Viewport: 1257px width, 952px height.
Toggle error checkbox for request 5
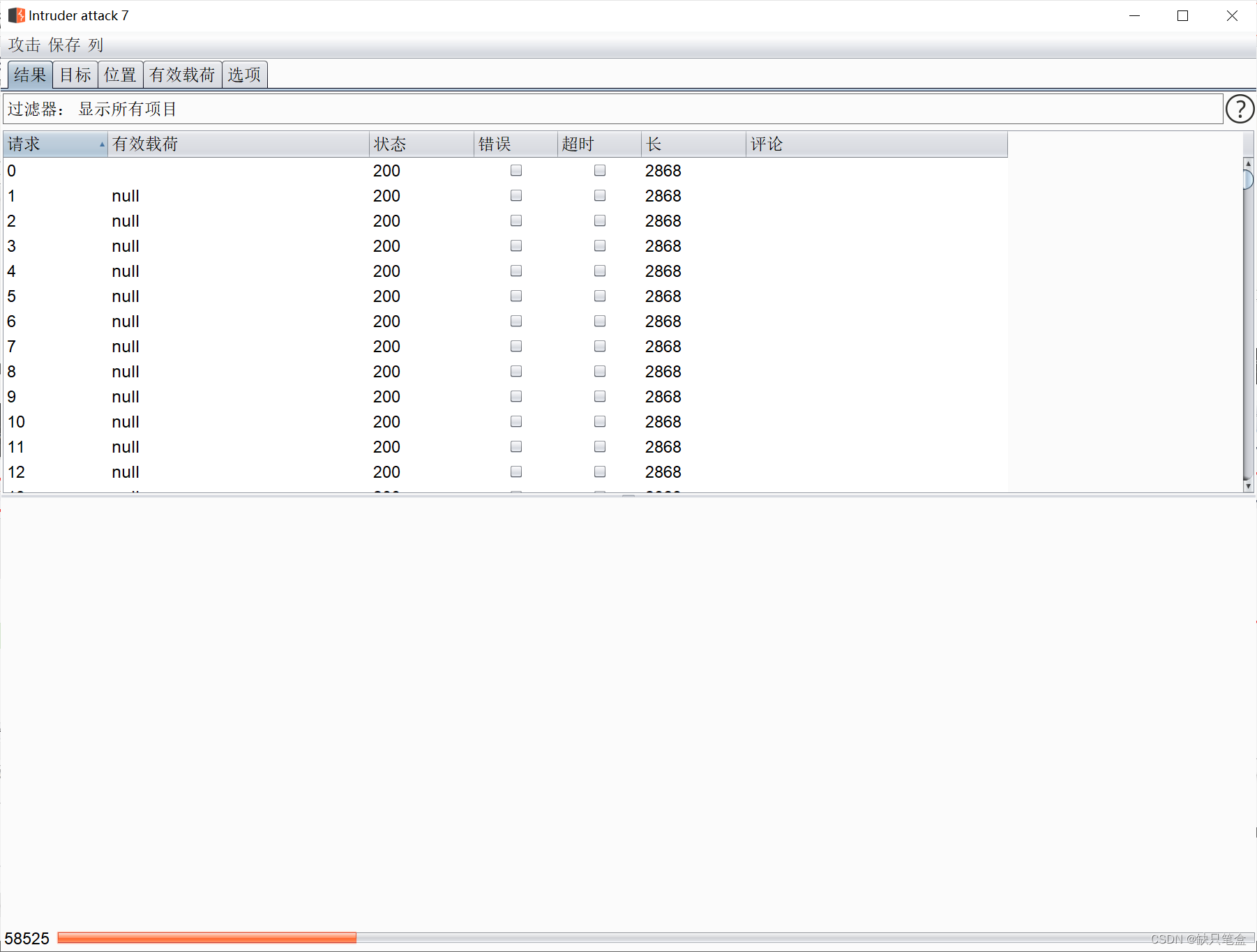[516, 296]
